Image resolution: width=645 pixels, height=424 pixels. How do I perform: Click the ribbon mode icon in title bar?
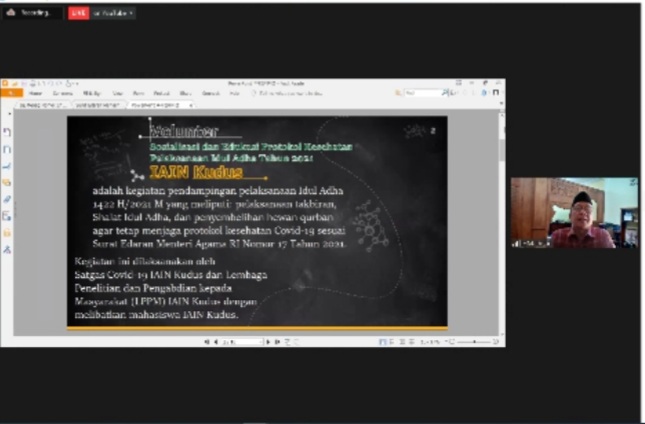459,83
